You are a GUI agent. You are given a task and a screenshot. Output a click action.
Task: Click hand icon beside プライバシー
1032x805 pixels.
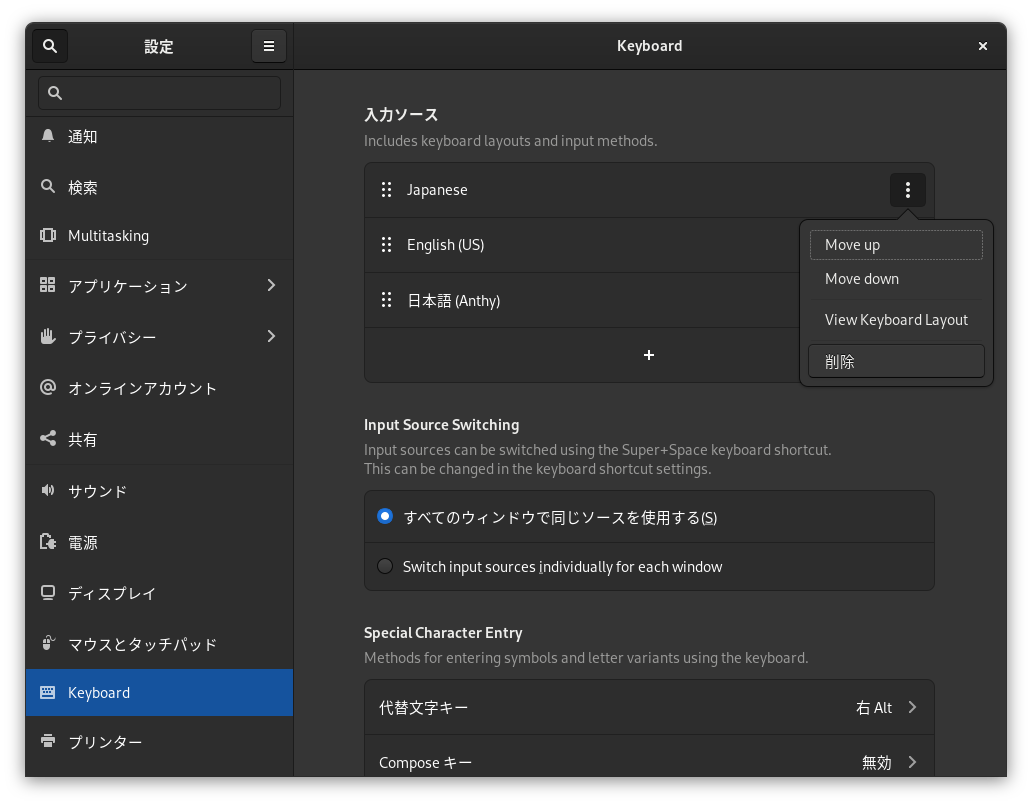pyautogui.click(x=47, y=336)
